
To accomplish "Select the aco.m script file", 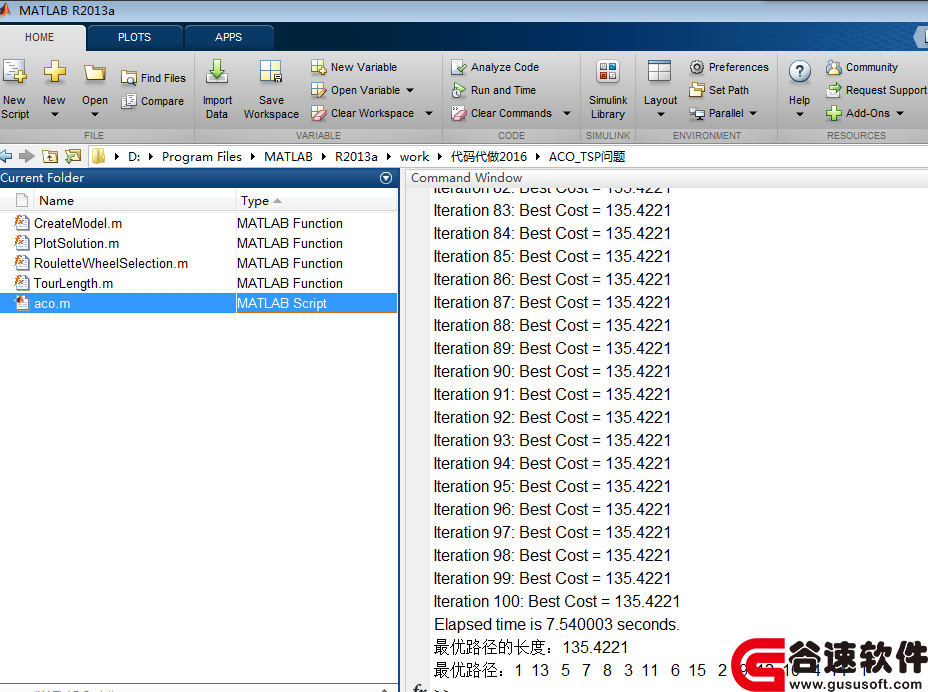I will pos(198,303).
